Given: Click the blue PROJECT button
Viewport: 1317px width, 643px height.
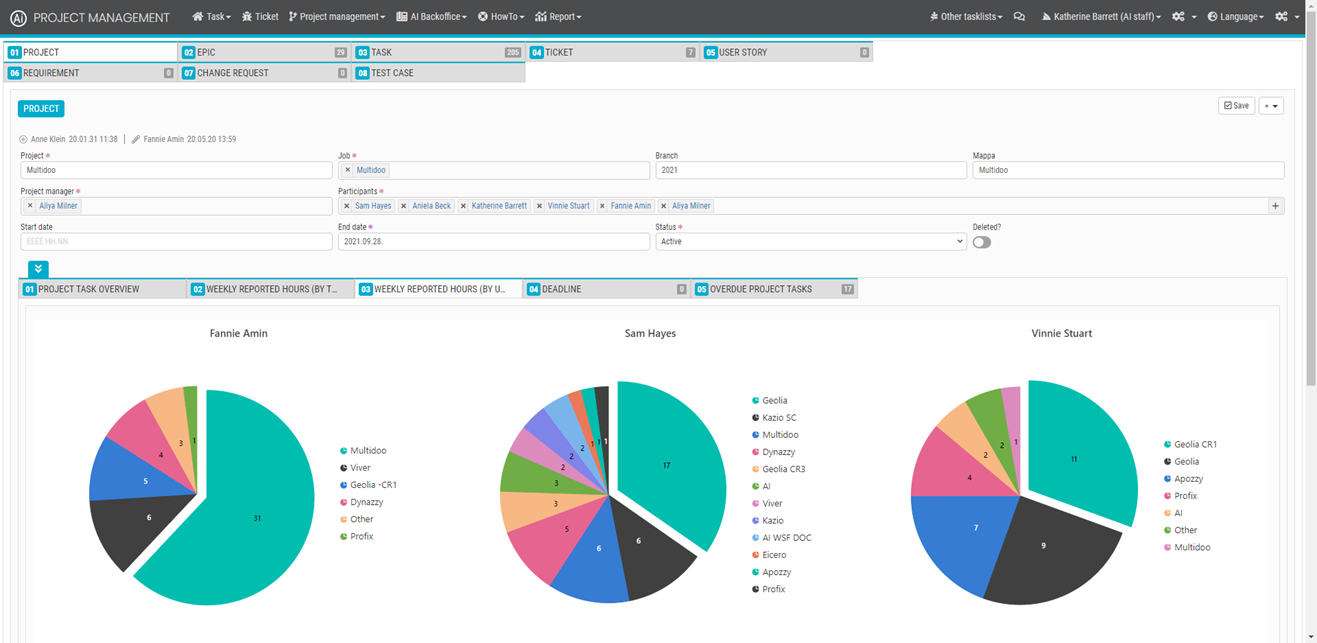Looking at the screenshot, I should pos(41,109).
